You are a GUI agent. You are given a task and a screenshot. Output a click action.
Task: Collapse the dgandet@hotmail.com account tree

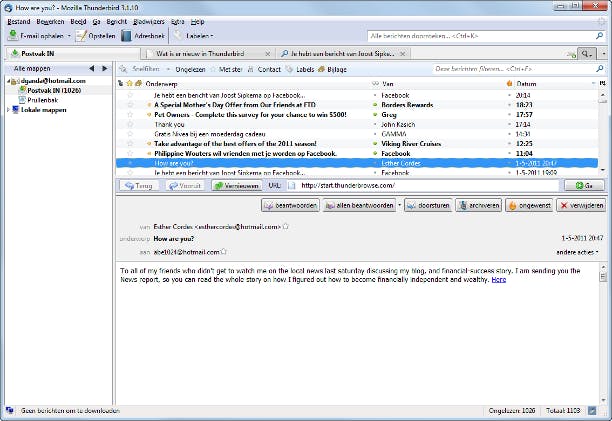click(8, 81)
